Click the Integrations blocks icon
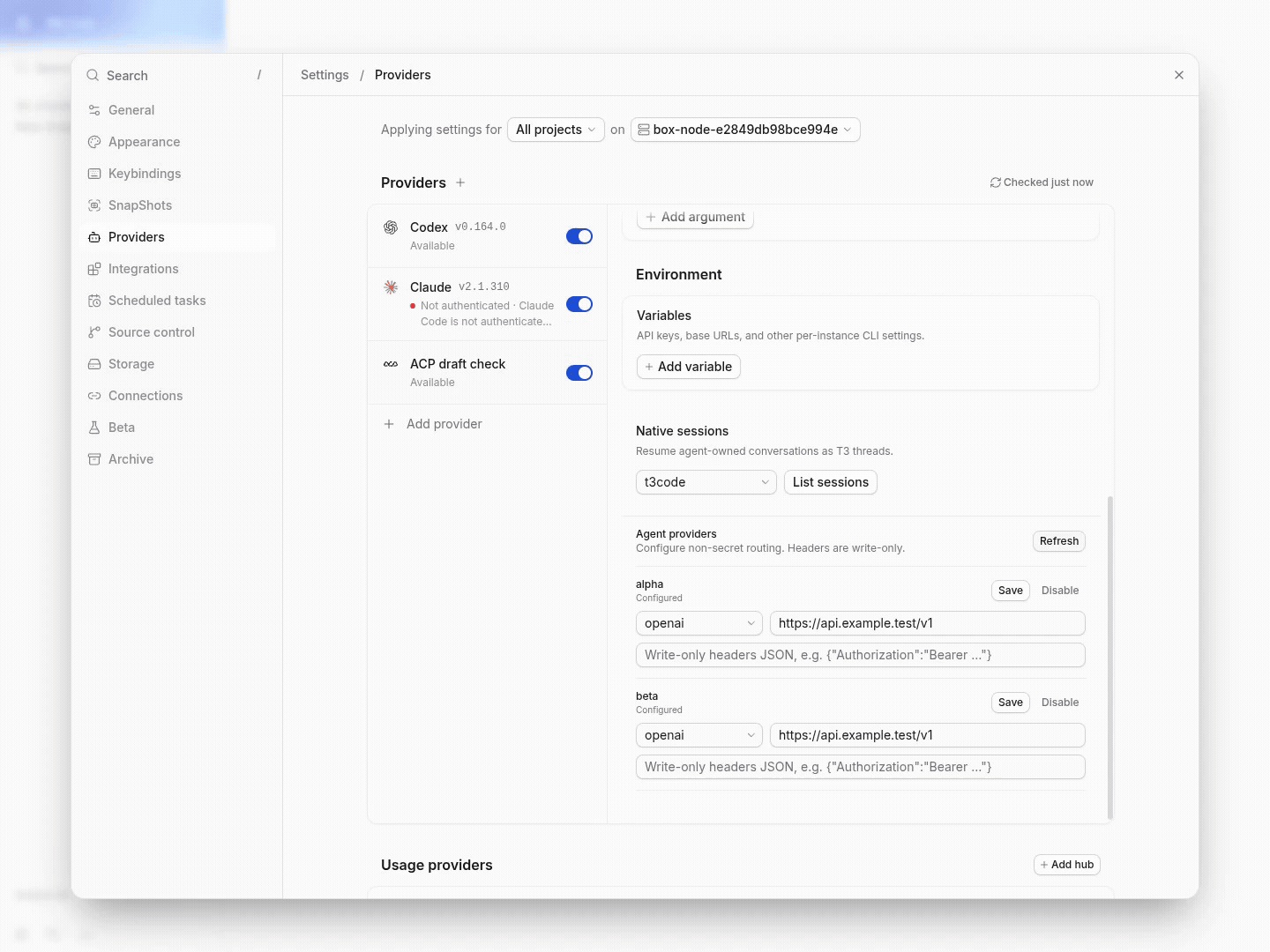Image resolution: width=1270 pixels, height=952 pixels. [94, 269]
